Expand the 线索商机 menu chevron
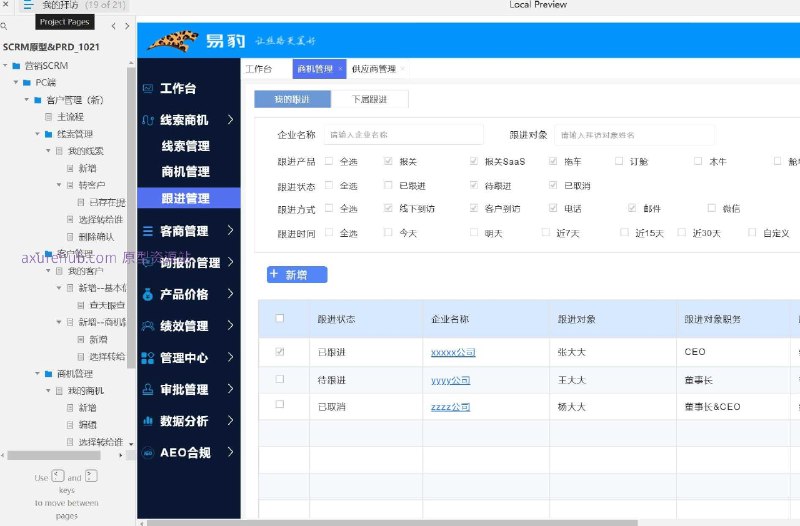 tap(231, 119)
